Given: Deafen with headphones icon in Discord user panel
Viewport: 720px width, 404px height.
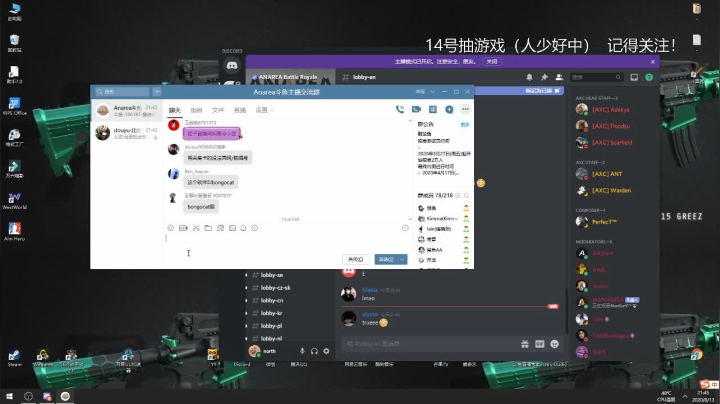Looking at the screenshot, I should pos(314,351).
